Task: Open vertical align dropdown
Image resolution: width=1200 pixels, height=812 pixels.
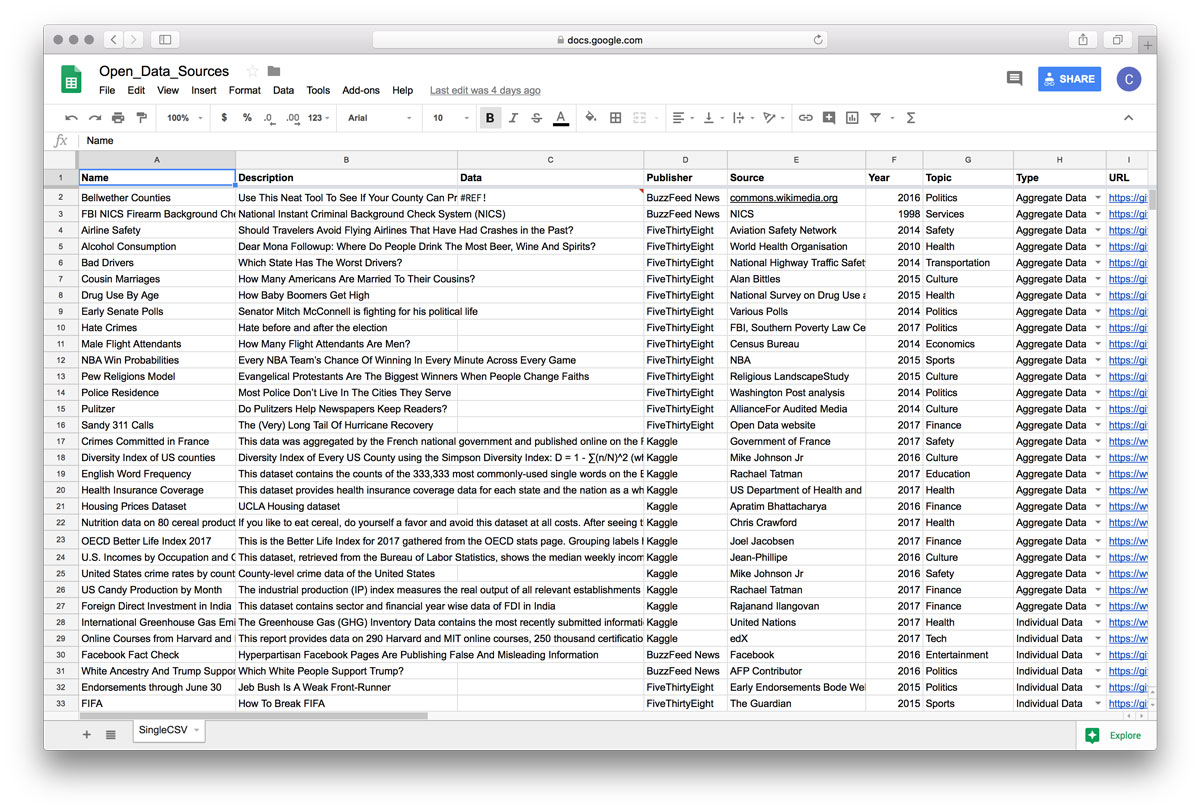Action: tap(713, 118)
